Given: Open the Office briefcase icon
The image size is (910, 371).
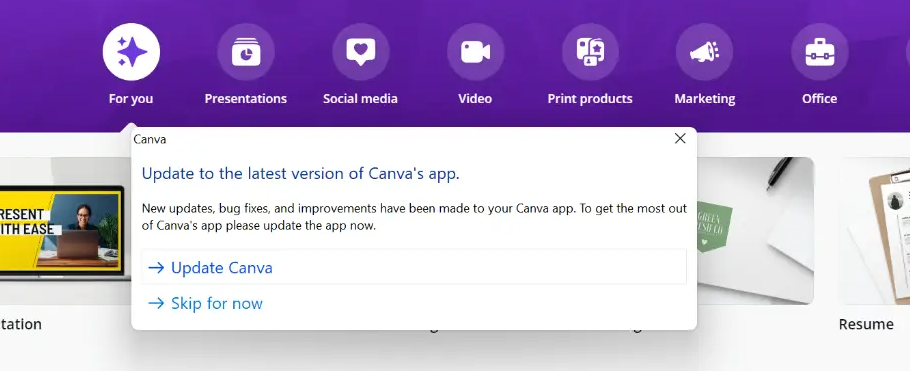Looking at the screenshot, I should point(819,52).
